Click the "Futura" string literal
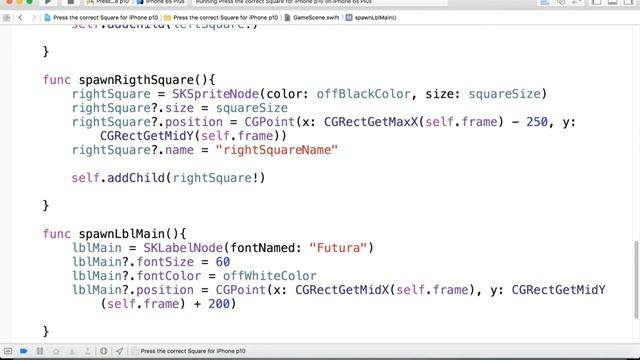640x360 pixels. pyautogui.click(x=338, y=248)
